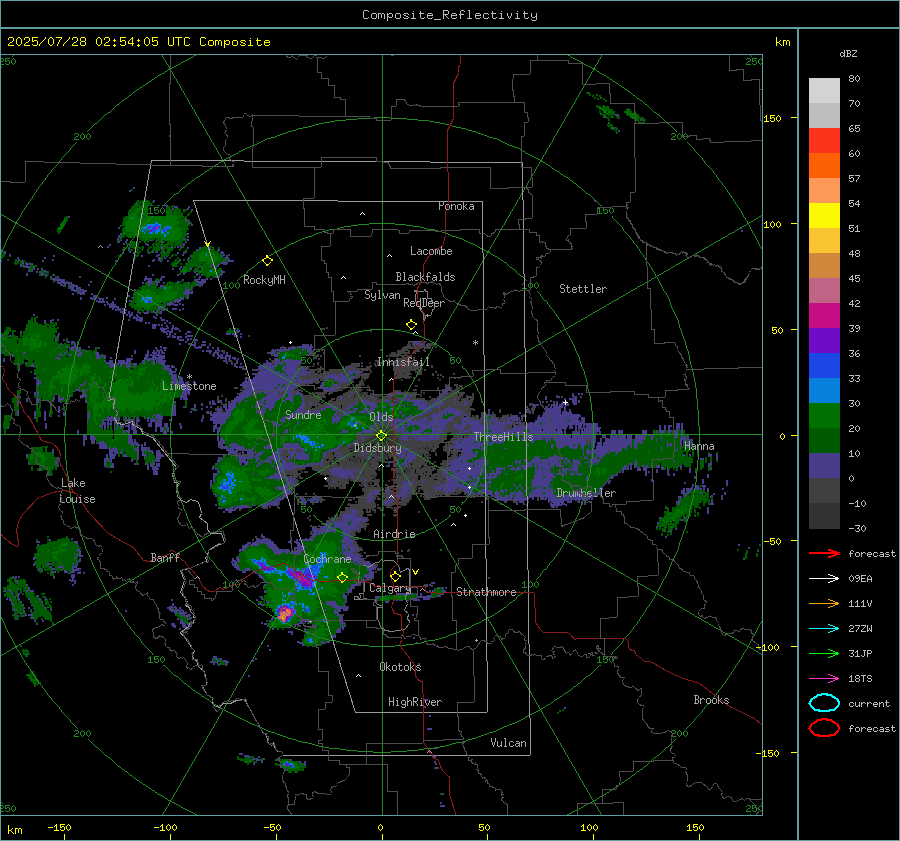This screenshot has height=841, width=900.
Task: Click the ThreeHills label
Action: [503, 437]
